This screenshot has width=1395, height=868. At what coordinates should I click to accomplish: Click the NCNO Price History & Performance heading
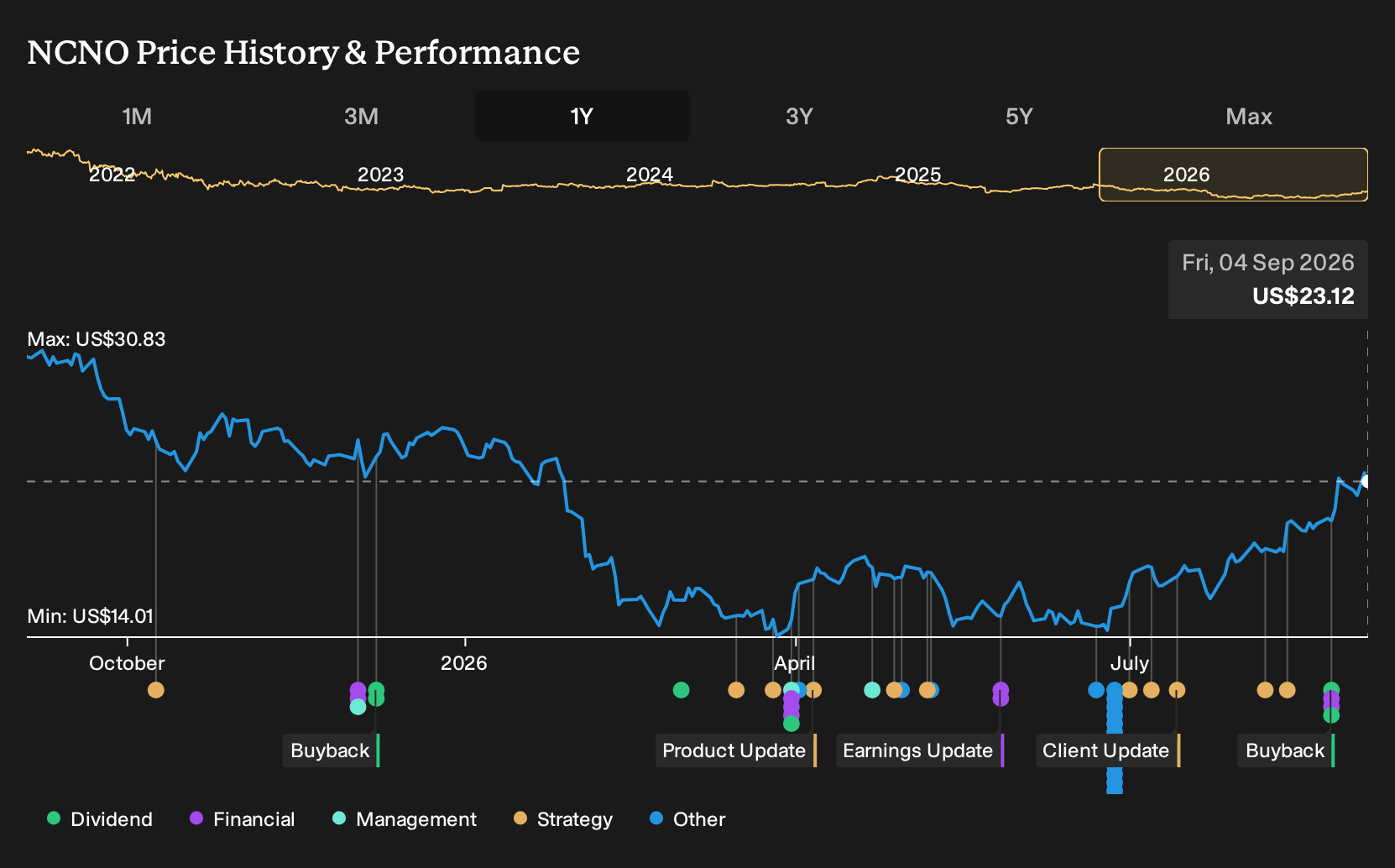(304, 52)
